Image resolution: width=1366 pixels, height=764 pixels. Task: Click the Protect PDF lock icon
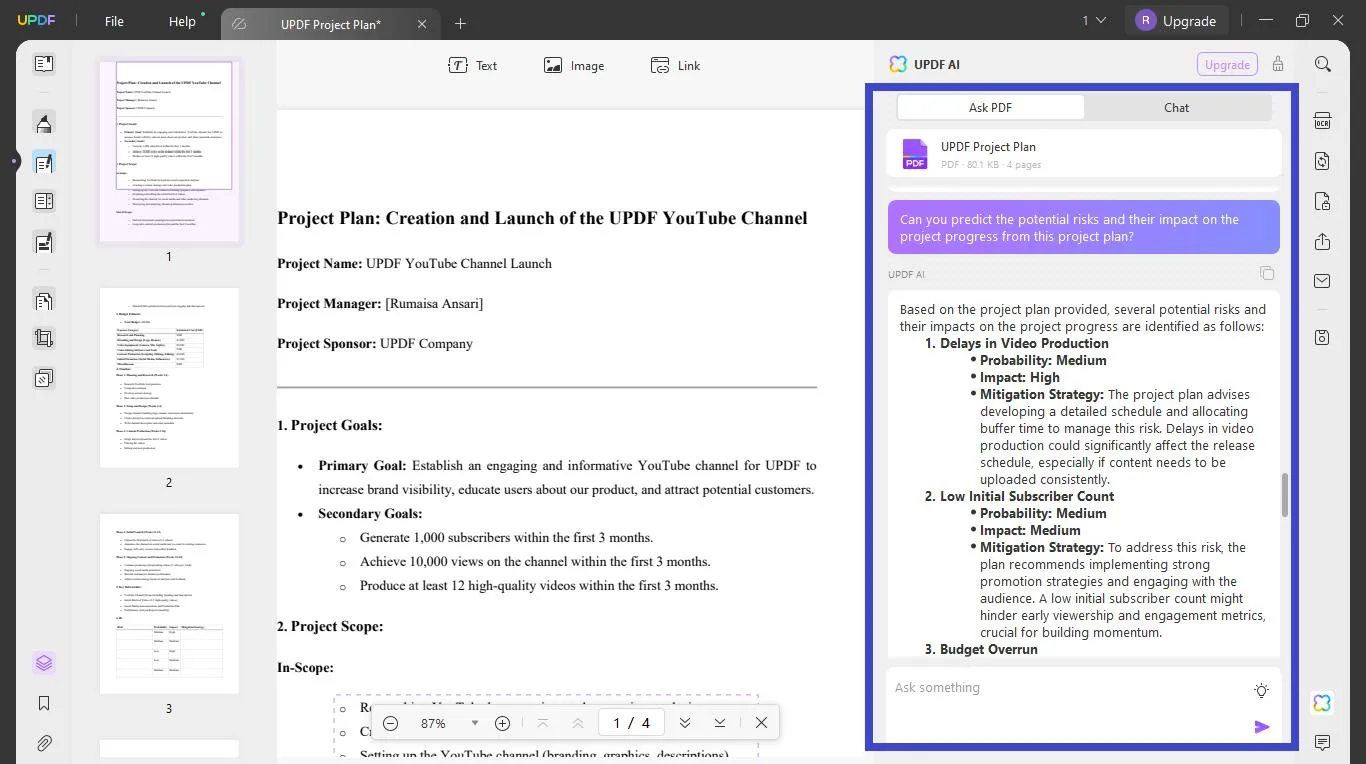[1322, 201]
